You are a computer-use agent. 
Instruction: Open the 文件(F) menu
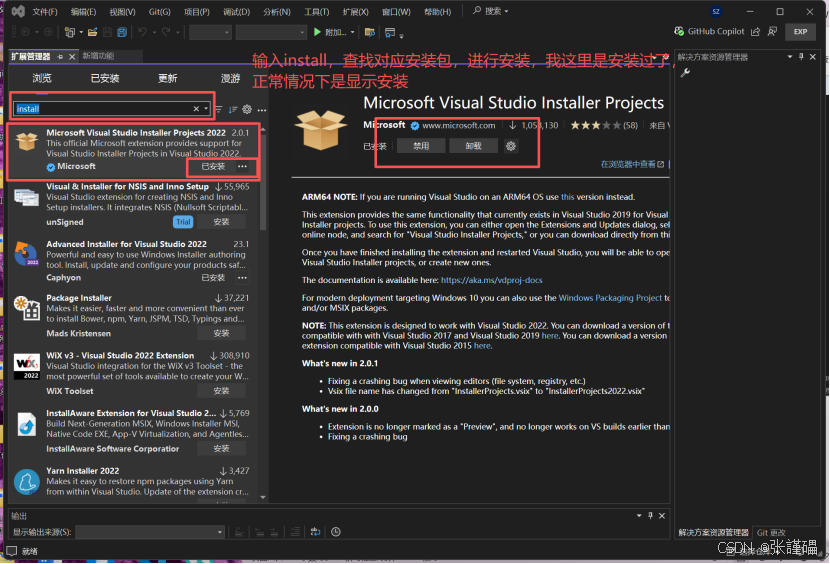[44, 11]
